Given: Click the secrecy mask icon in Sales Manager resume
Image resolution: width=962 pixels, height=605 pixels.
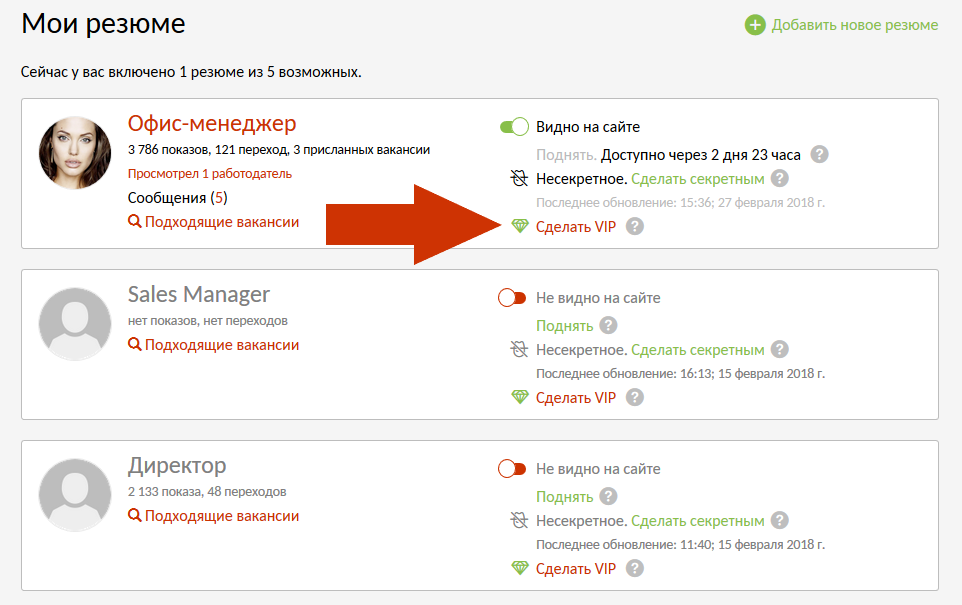Looking at the screenshot, I should (519, 350).
